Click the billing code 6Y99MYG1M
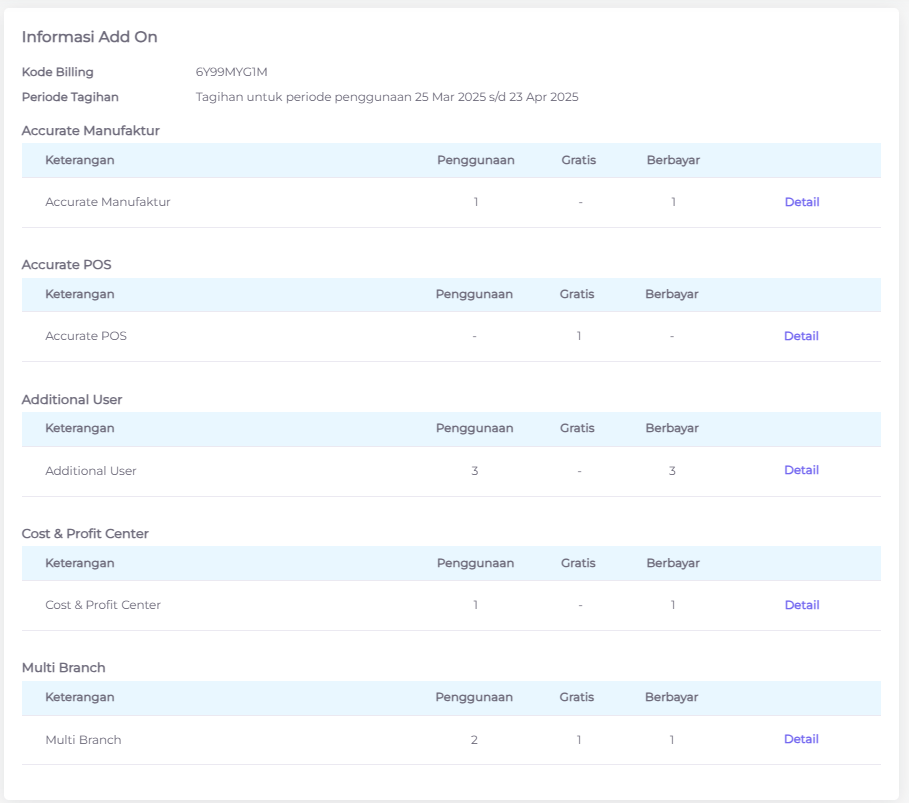Screen dimensions: 909x803 231,72
